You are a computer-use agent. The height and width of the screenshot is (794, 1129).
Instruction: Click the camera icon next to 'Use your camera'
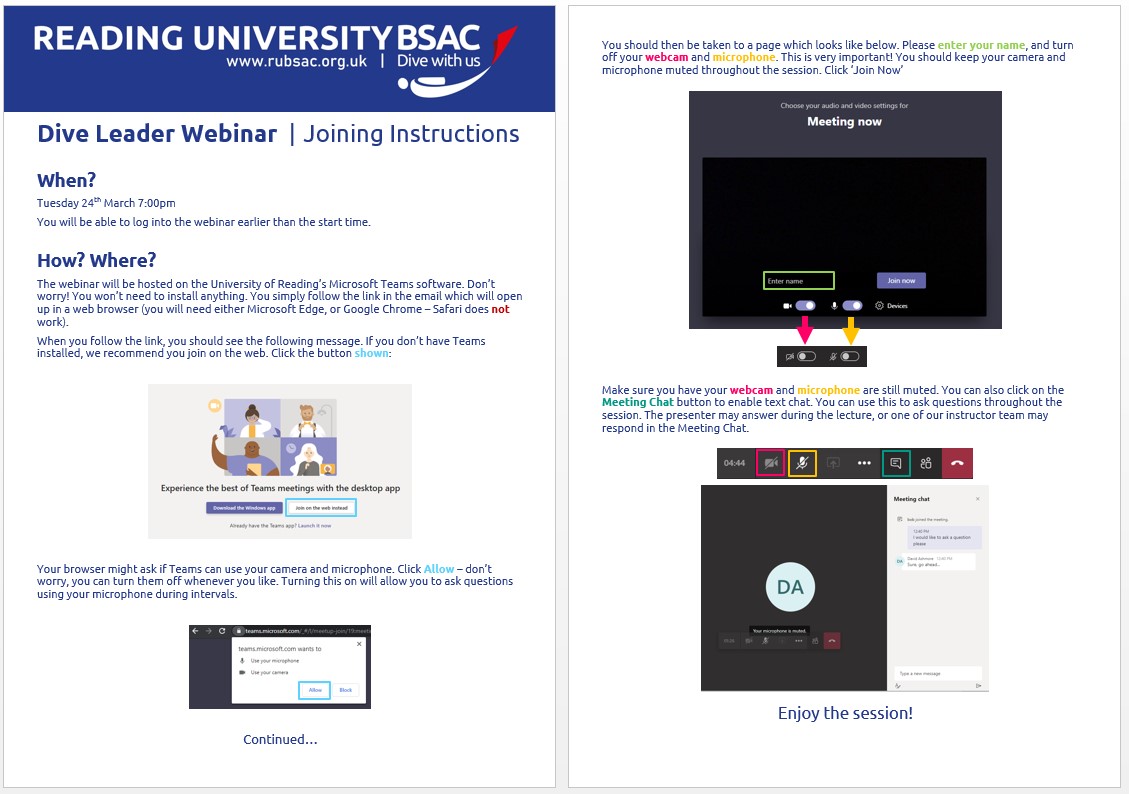(242, 672)
